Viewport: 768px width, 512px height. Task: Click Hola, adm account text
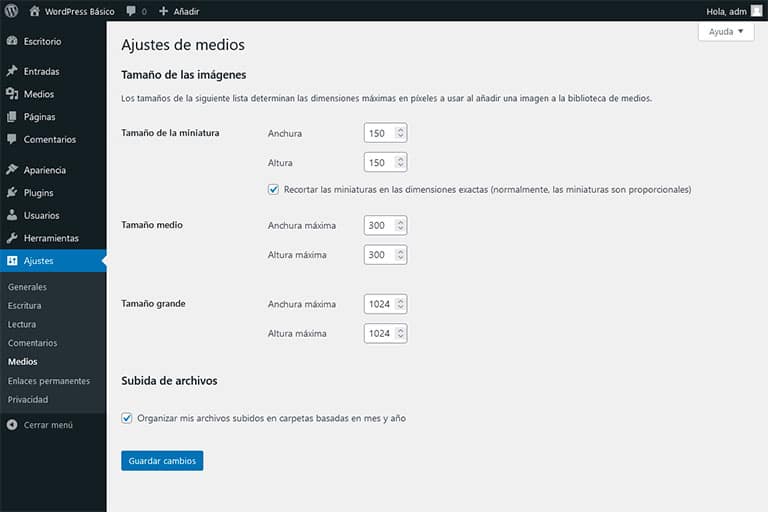pyautogui.click(x=726, y=11)
